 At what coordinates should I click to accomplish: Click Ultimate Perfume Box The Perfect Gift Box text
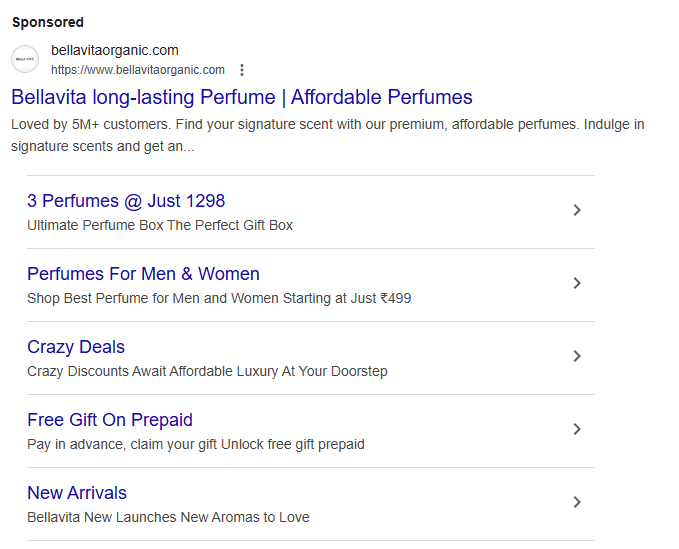click(160, 225)
